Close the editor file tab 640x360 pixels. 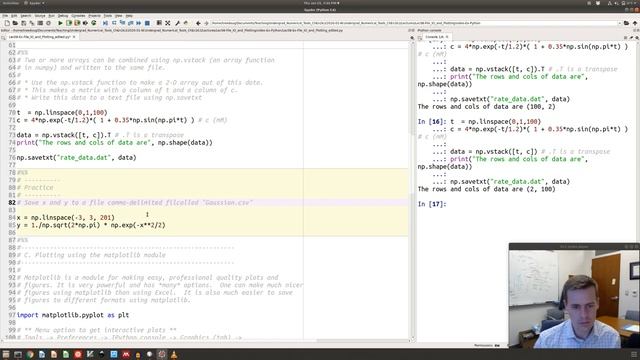[74, 37]
